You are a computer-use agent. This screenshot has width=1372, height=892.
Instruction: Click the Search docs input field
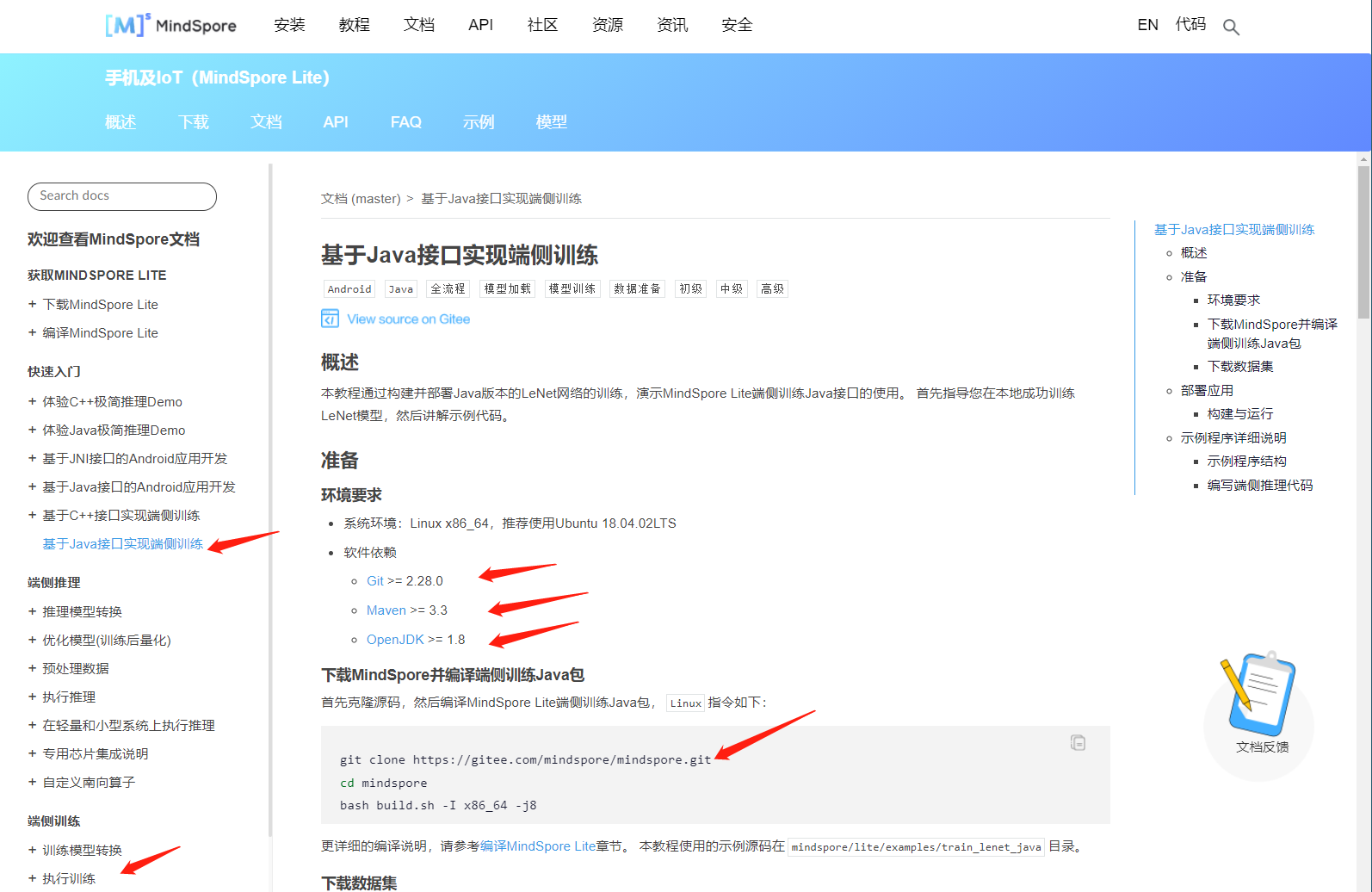click(x=122, y=196)
